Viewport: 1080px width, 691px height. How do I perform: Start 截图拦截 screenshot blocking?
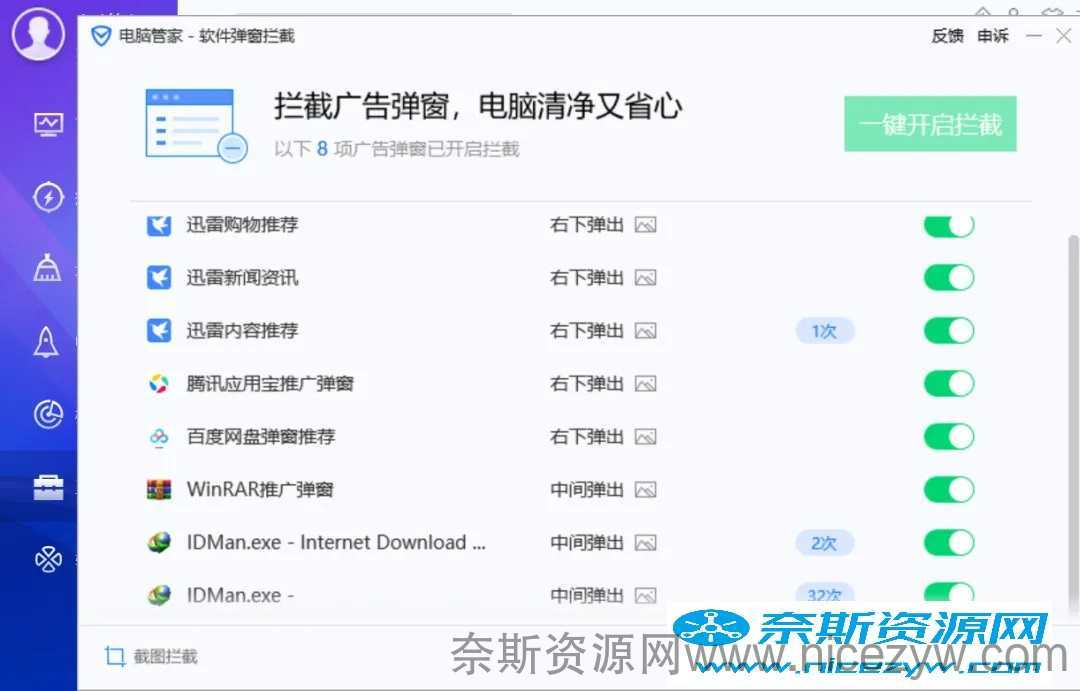[152, 657]
